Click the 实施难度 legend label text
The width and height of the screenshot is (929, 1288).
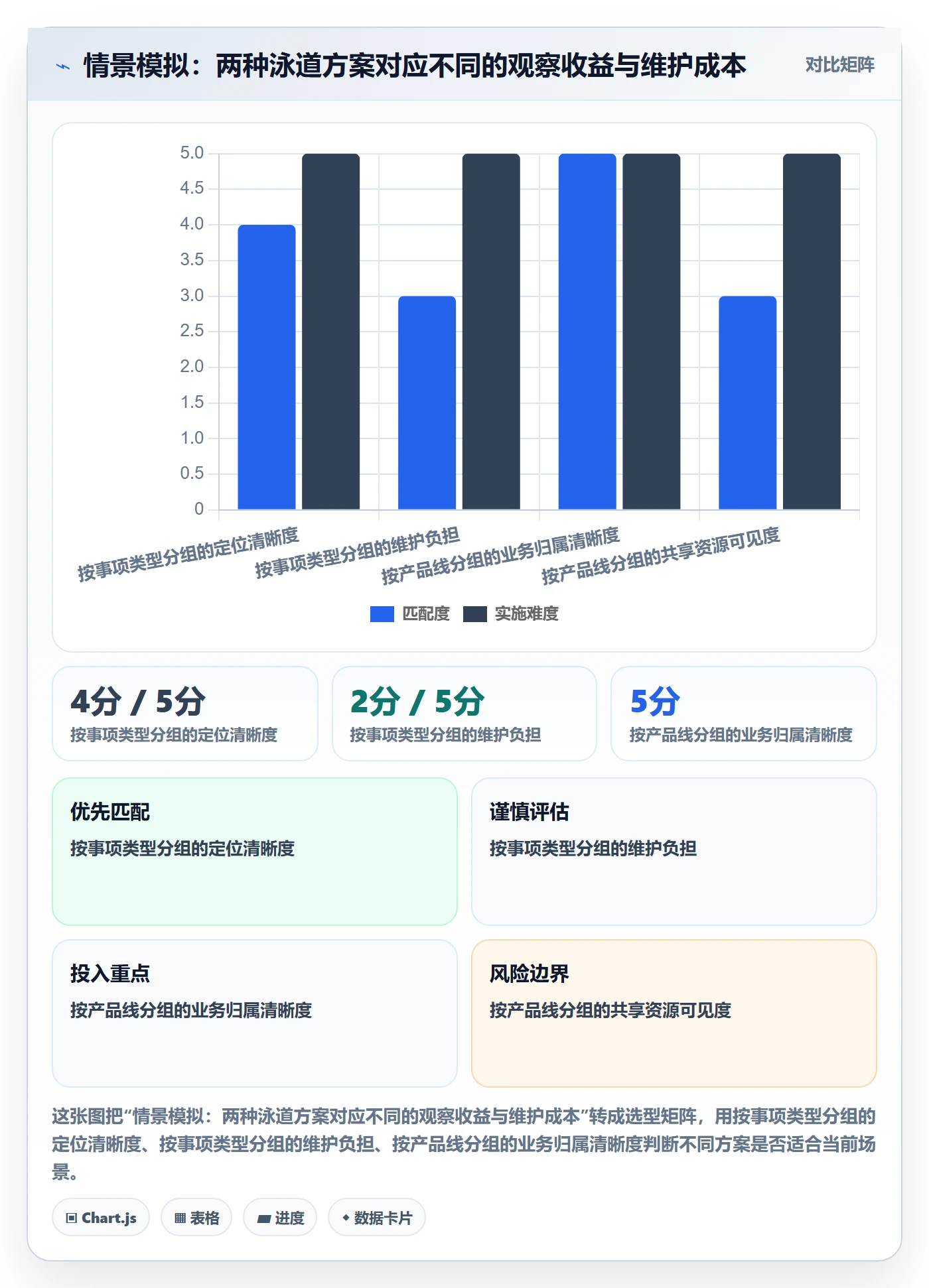526,614
